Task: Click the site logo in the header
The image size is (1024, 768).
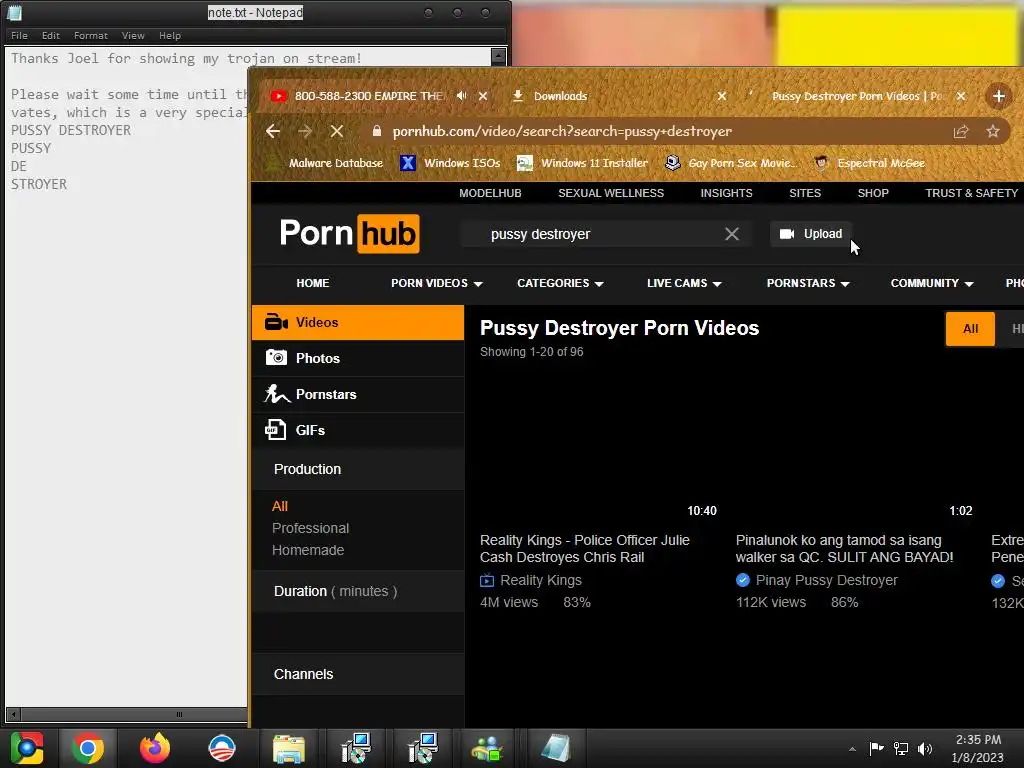Action: [x=349, y=233]
